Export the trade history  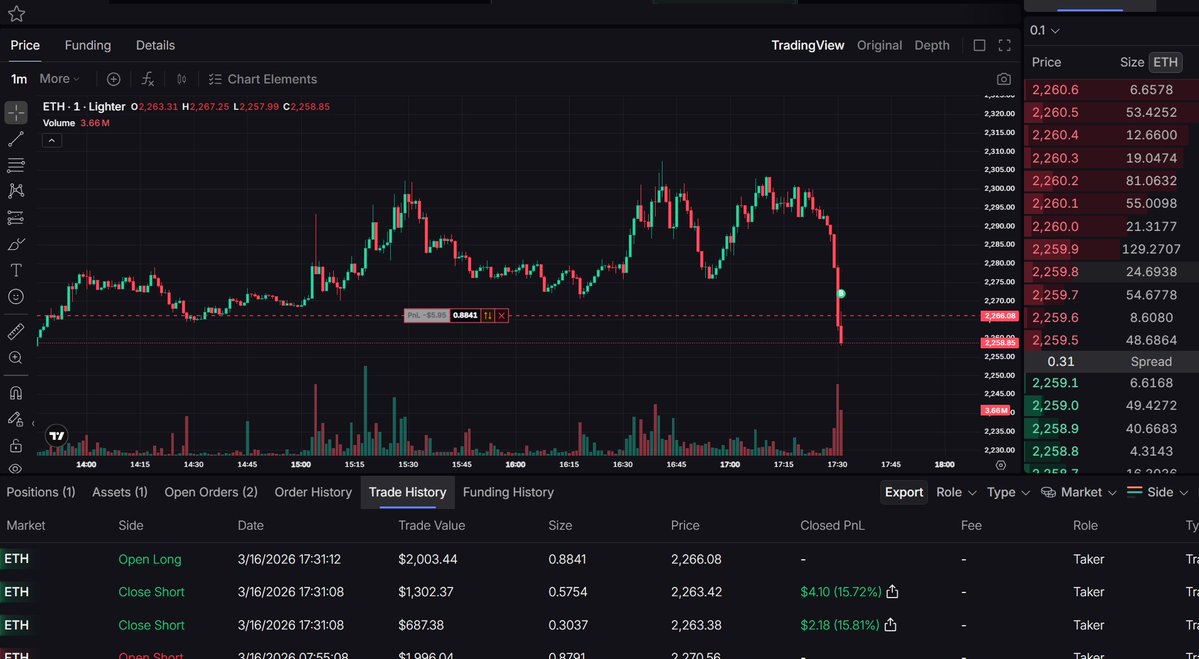(904, 492)
